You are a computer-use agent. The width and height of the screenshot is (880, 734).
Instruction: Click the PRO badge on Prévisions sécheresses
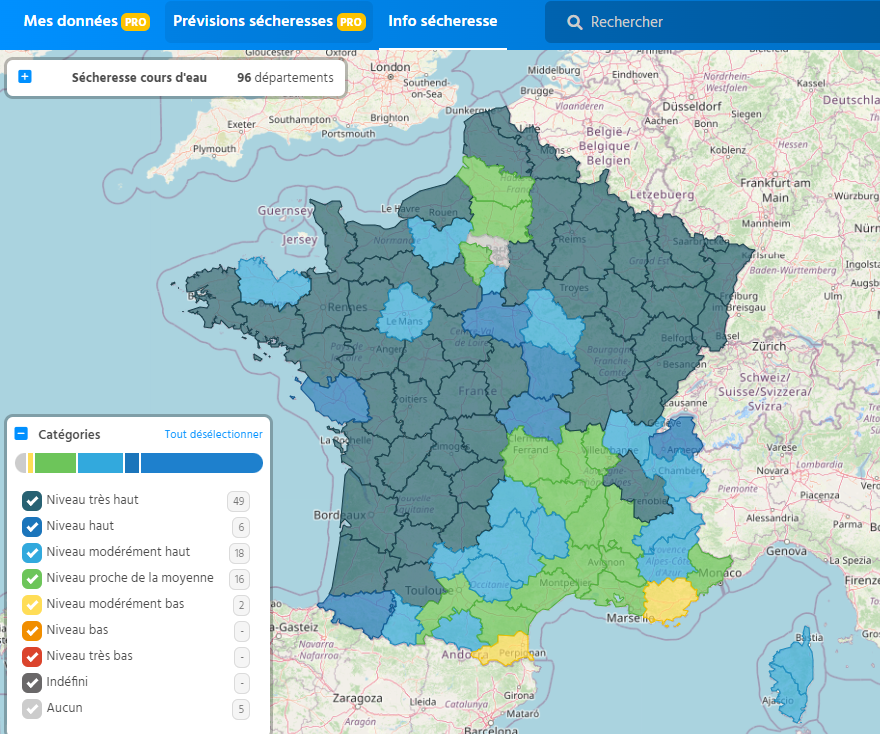[x=351, y=22]
